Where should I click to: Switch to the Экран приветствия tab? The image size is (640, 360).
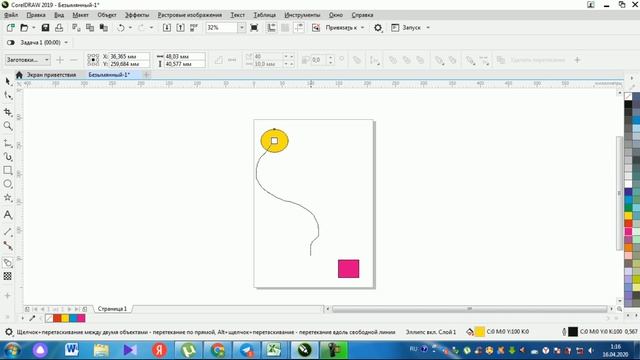tap(51, 75)
